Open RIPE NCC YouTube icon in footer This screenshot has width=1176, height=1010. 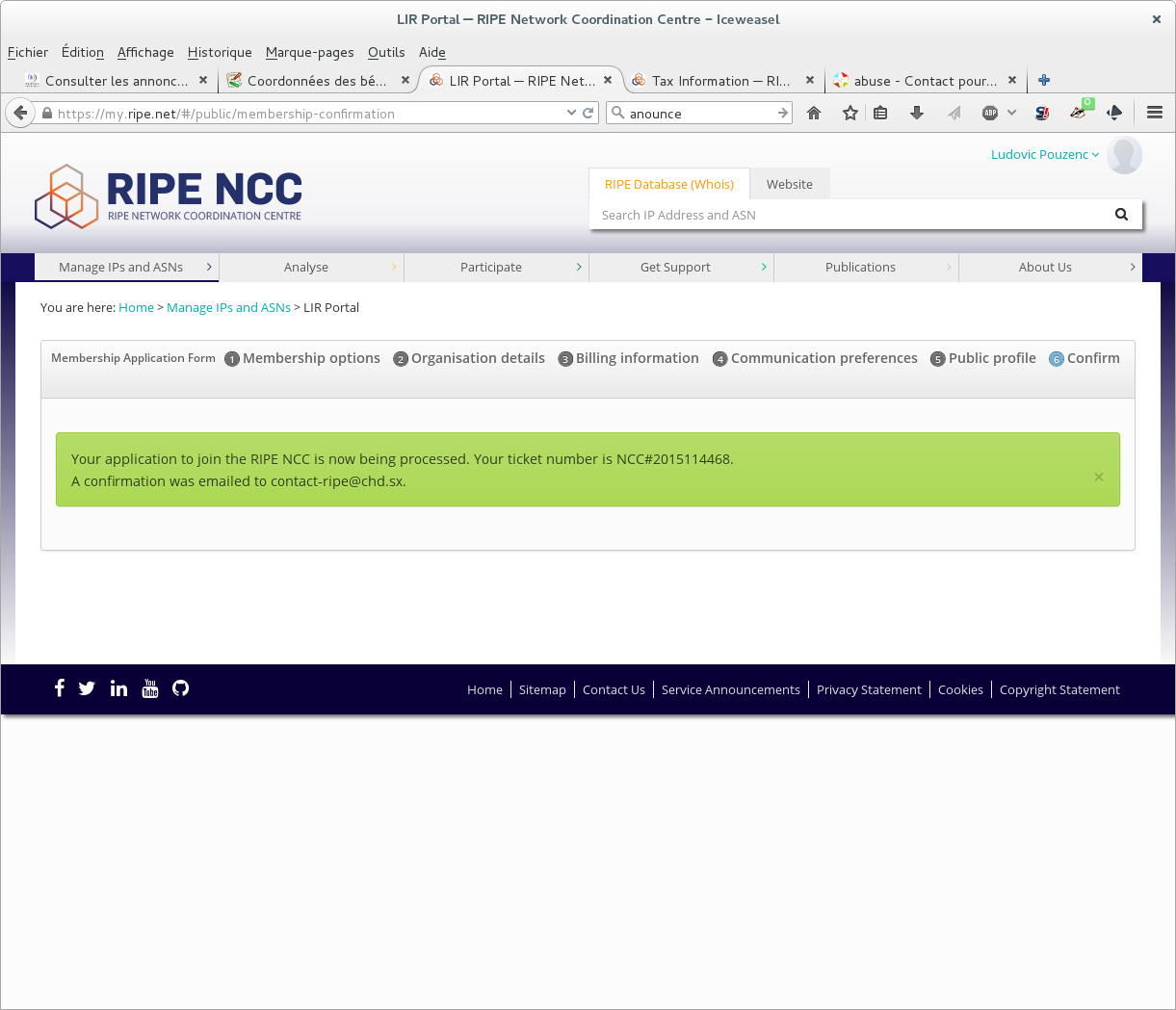(x=150, y=687)
